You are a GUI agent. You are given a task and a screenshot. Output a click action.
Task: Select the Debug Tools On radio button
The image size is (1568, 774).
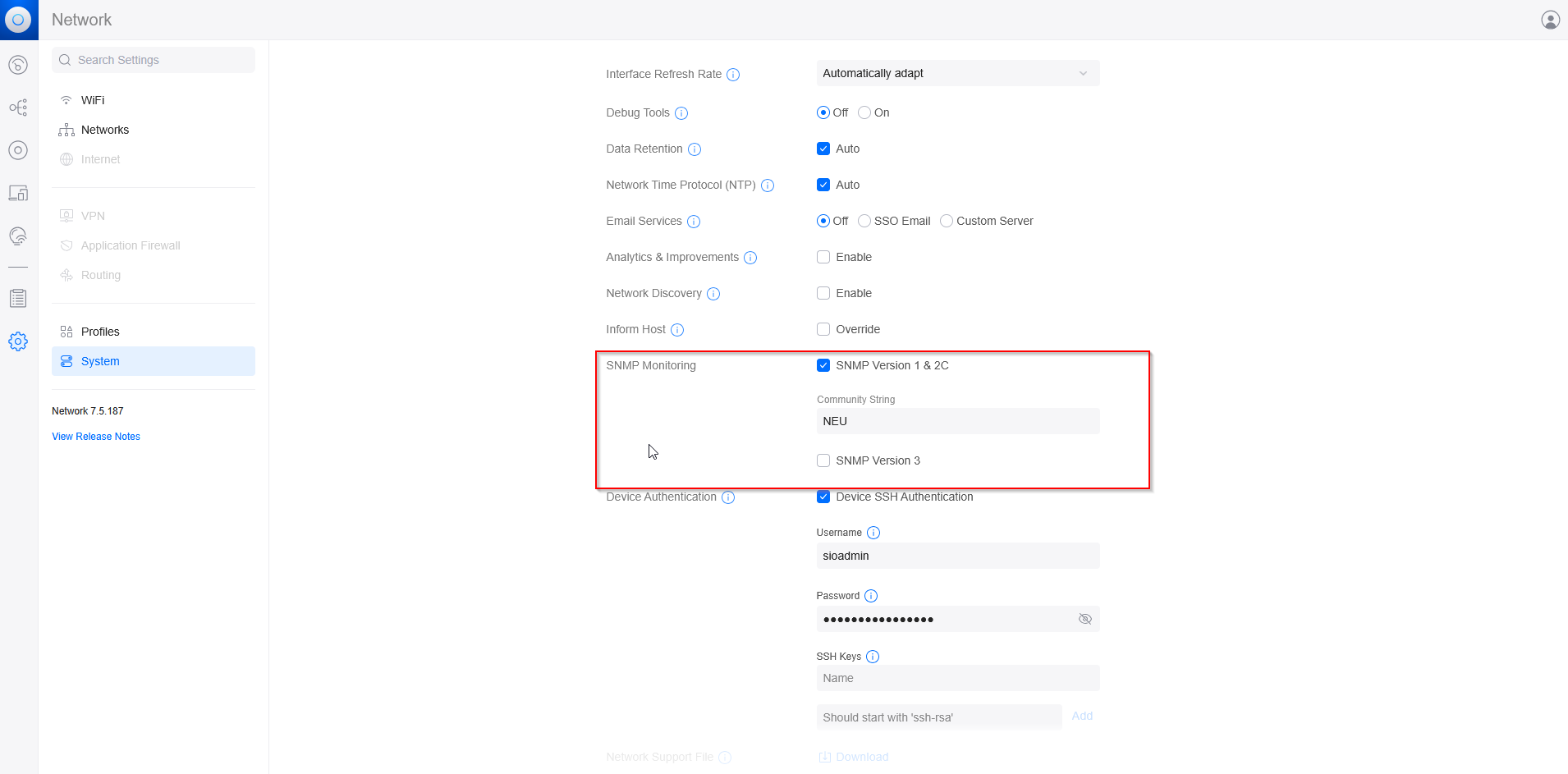coord(864,112)
